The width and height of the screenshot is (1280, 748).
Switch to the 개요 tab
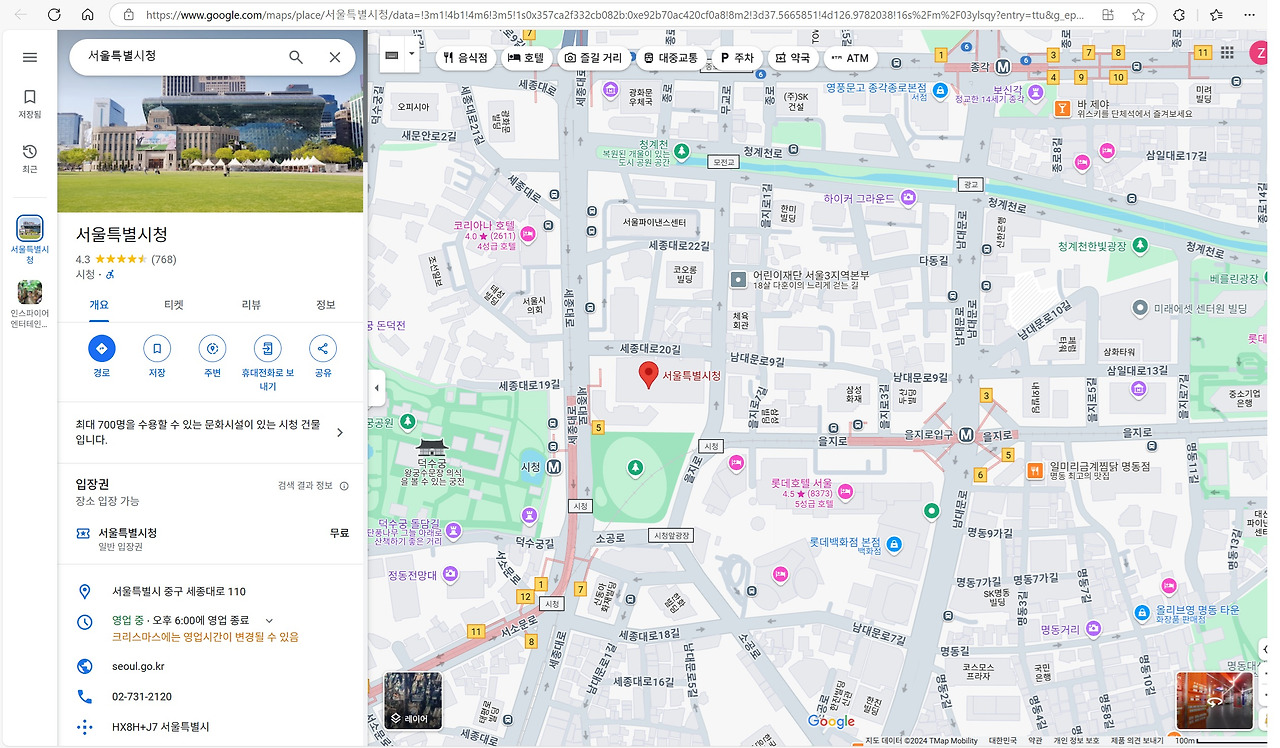(99, 305)
